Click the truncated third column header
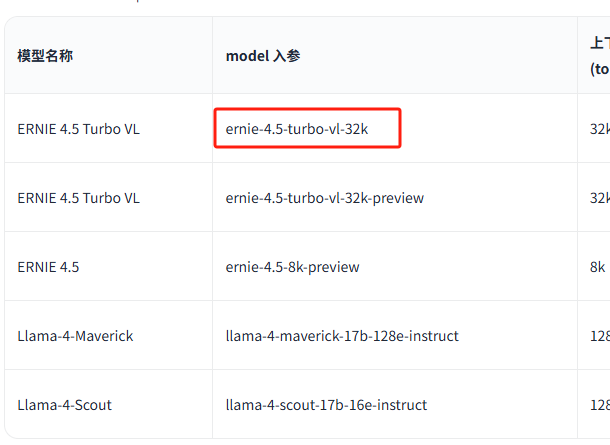 [x=599, y=55]
